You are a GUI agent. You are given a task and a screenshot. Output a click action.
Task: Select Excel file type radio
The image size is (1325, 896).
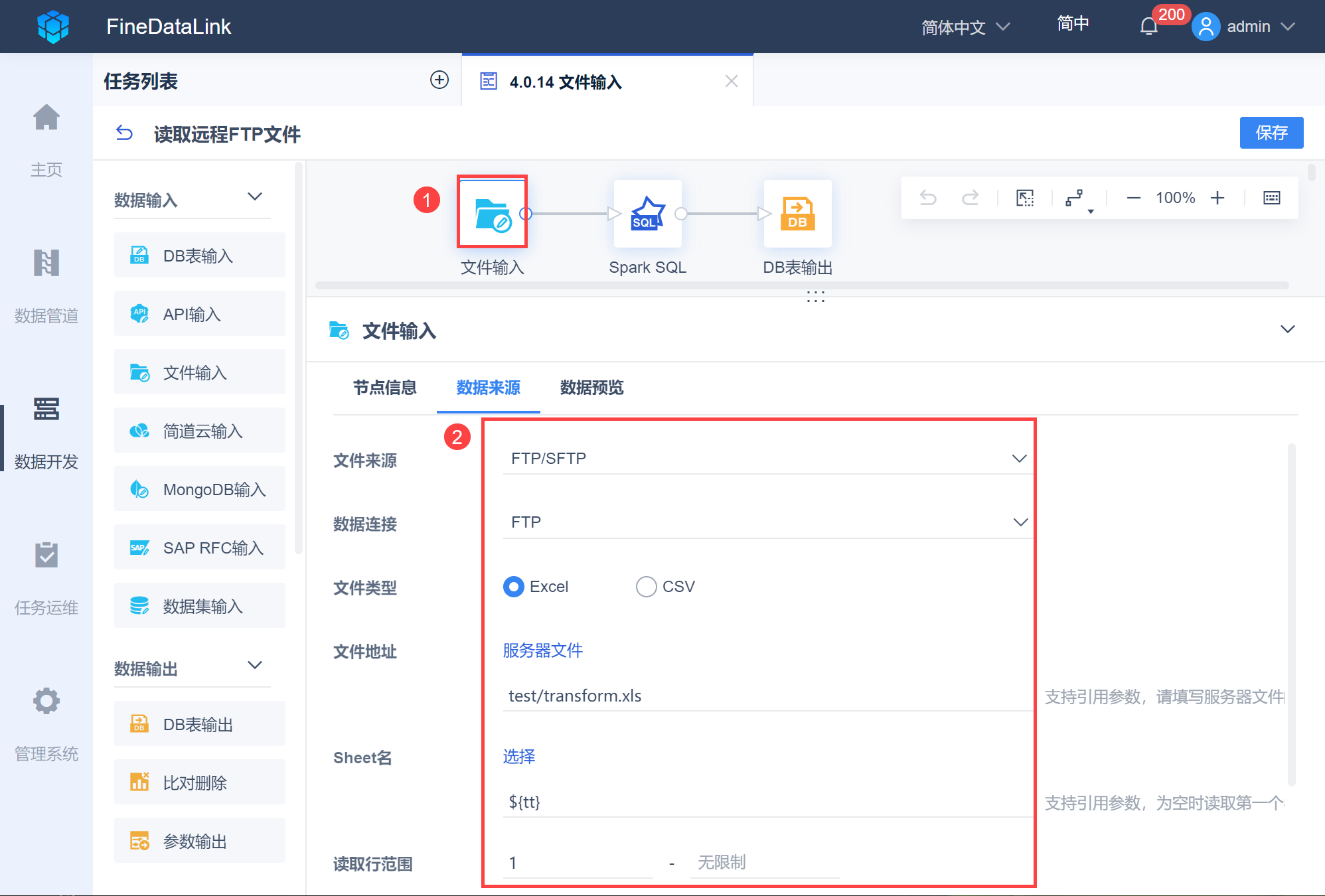[x=514, y=587]
